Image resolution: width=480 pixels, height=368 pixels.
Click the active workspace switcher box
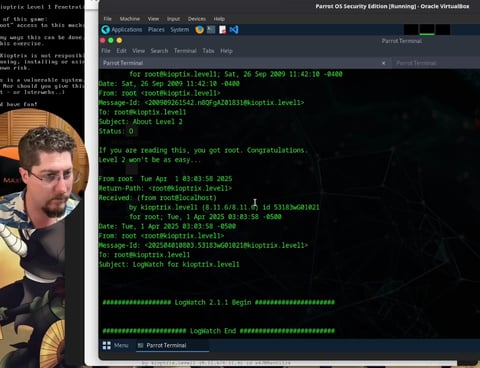pyautogui.click(x=427, y=30)
